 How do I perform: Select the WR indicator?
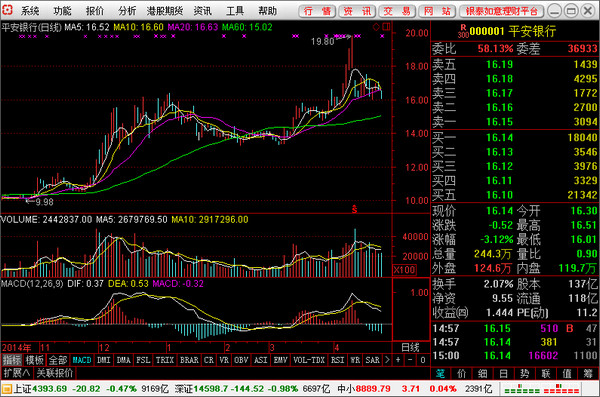355,360
